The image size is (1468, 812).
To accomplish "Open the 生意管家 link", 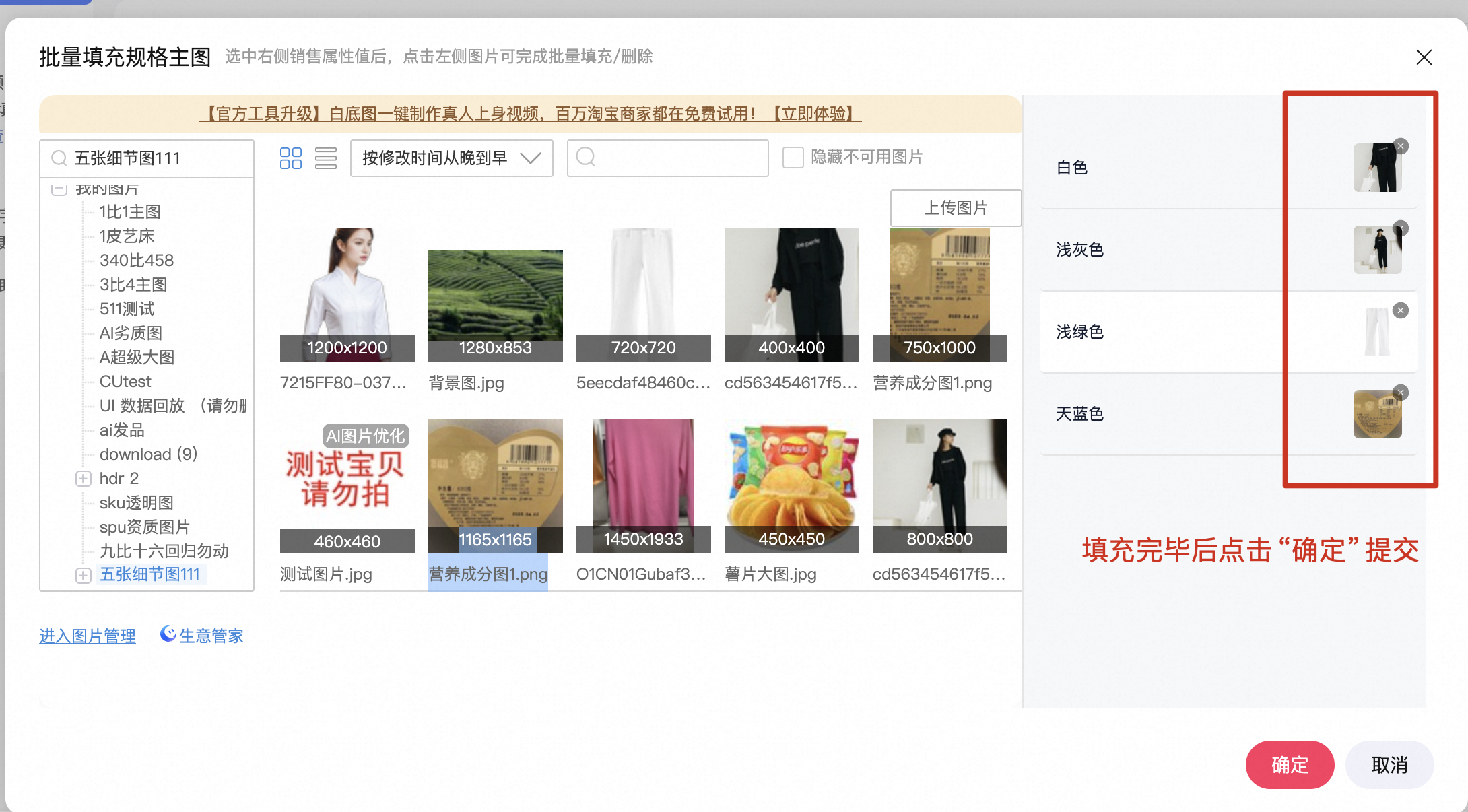I will click(x=211, y=636).
